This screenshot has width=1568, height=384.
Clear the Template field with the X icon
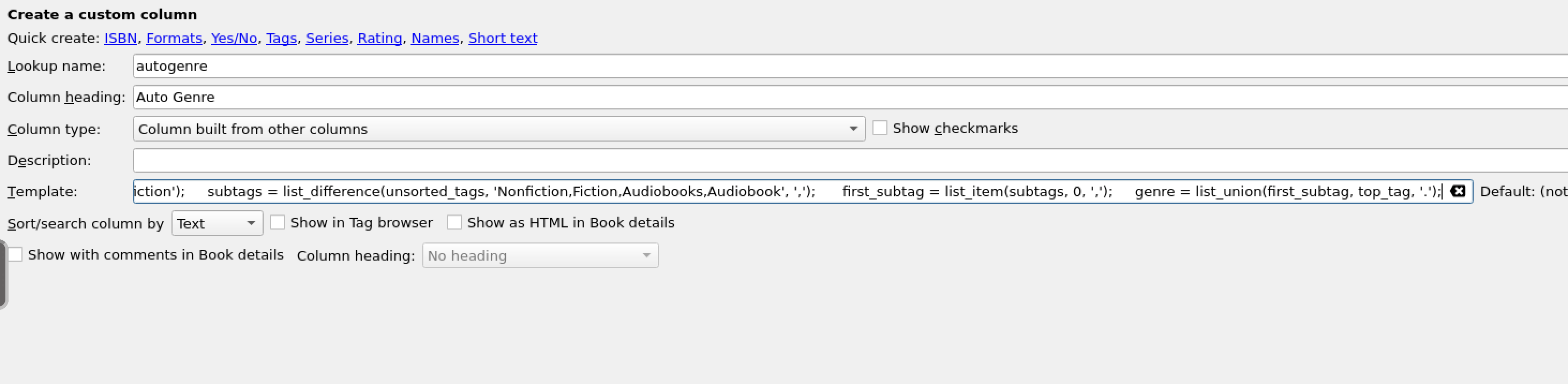pos(1457,191)
